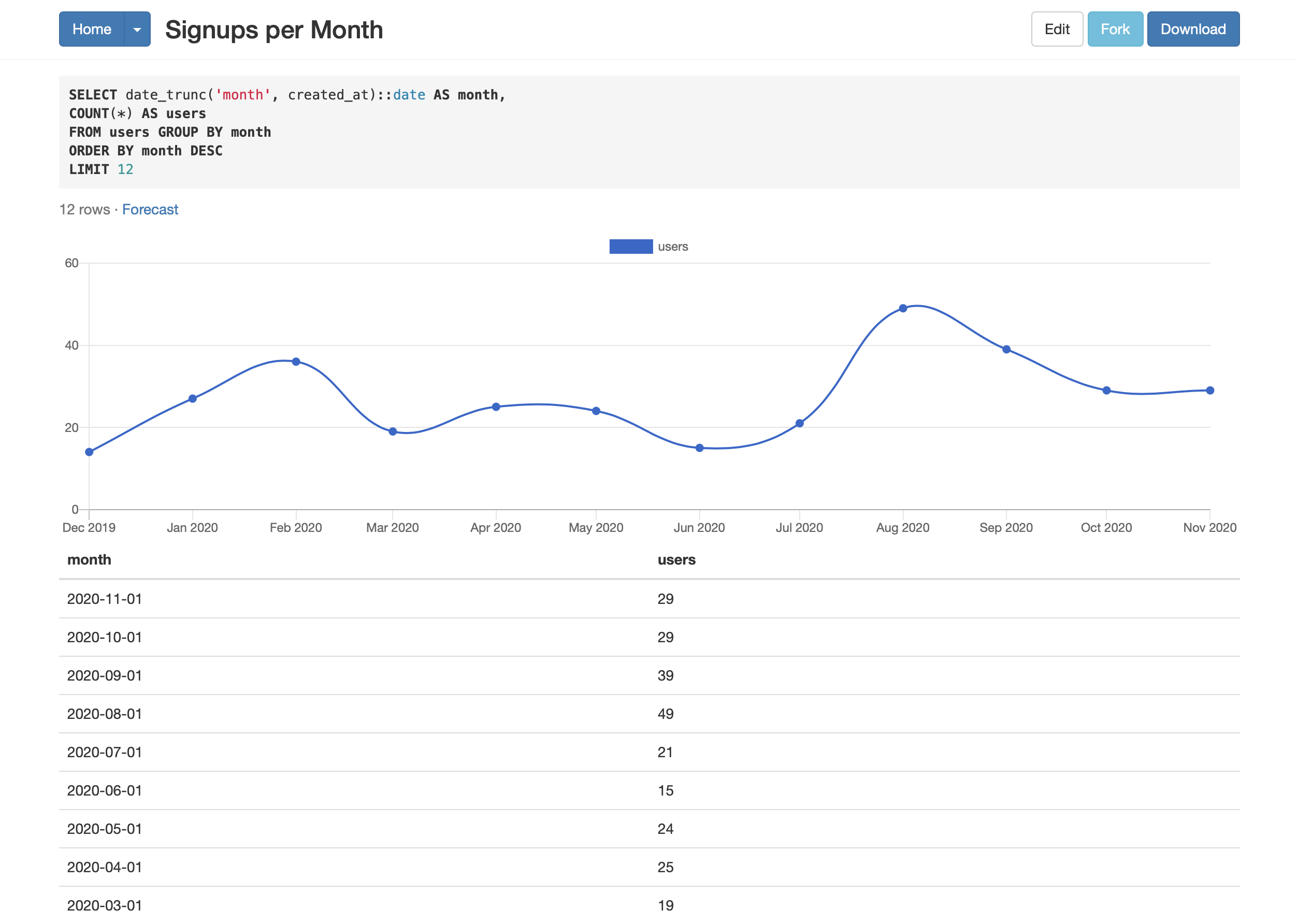Select the Apr 2020 data point
Image resolution: width=1297 pixels, height=924 pixels.
[x=496, y=407]
